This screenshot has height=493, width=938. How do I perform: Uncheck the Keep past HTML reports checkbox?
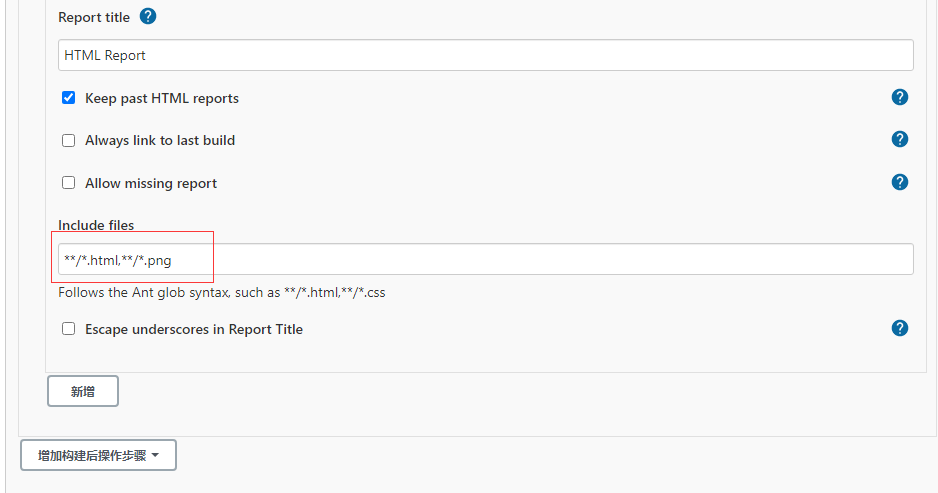point(69,98)
